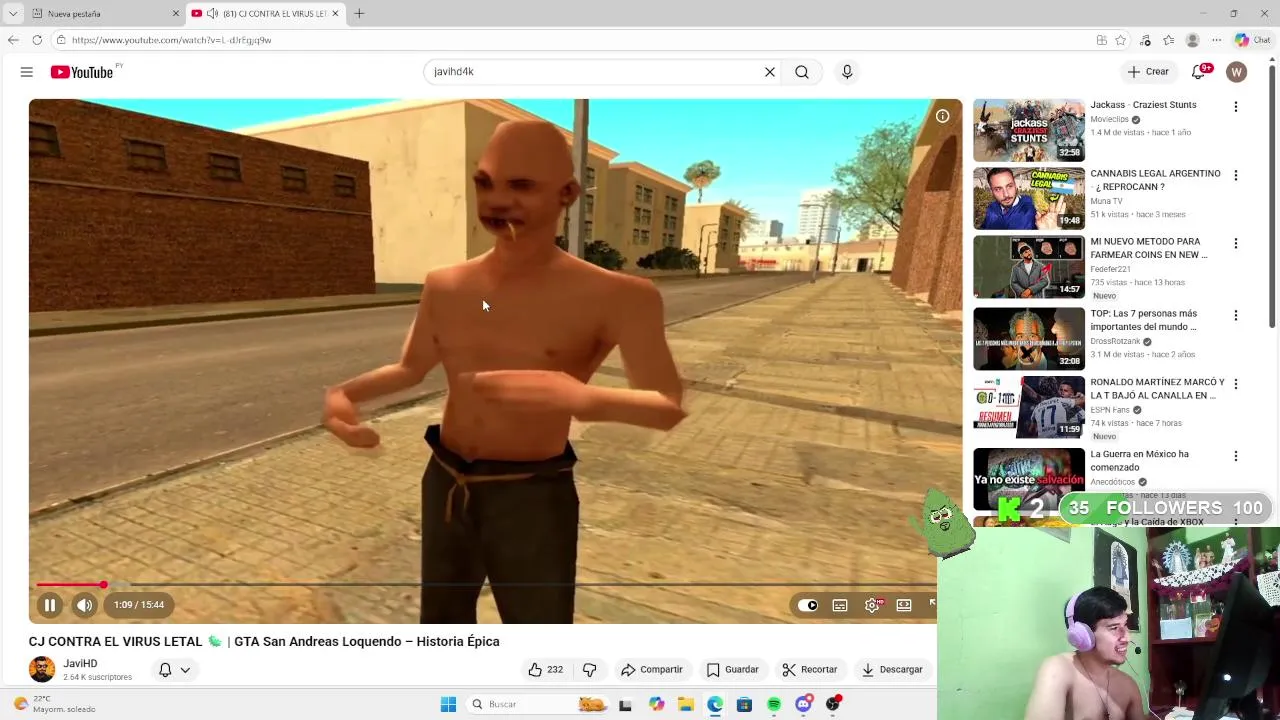Viewport: 1280px width, 720px height.
Task: Open the favorites list icon
Action: (x=1168, y=40)
